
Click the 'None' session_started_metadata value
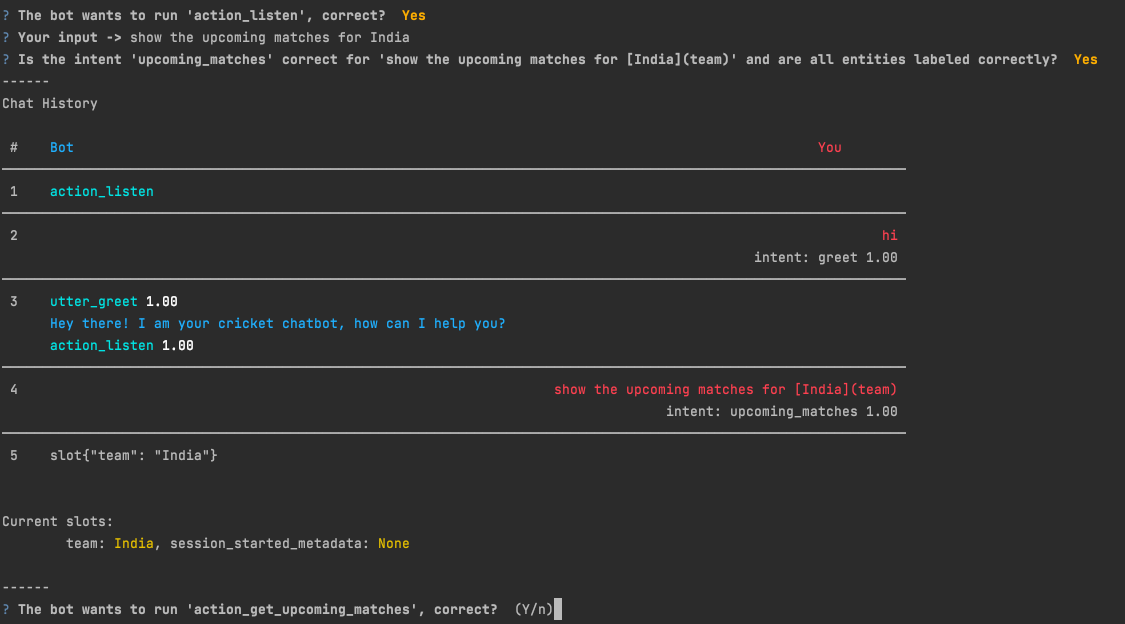[393, 543]
